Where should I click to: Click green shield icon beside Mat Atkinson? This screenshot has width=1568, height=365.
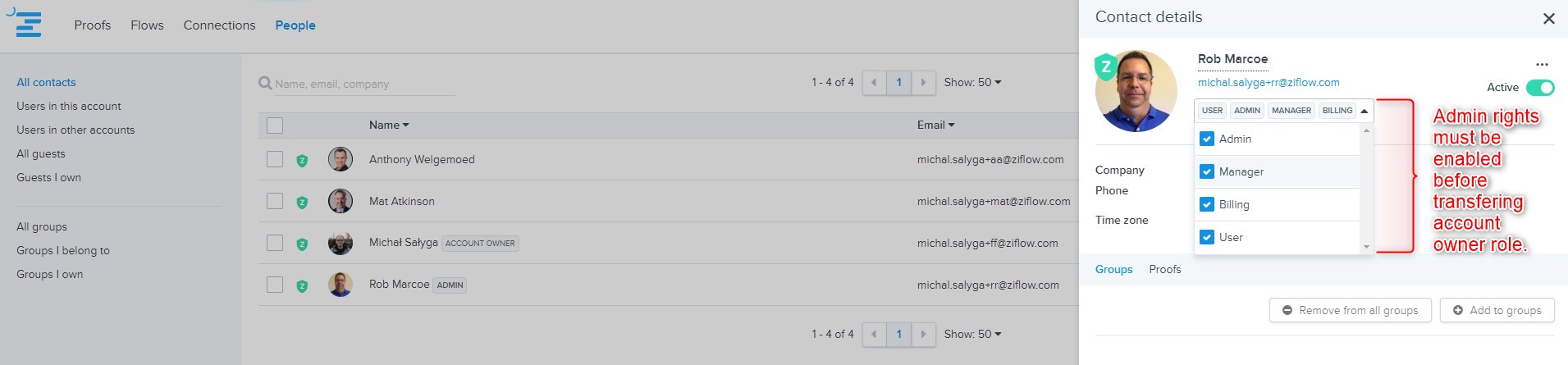click(301, 202)
